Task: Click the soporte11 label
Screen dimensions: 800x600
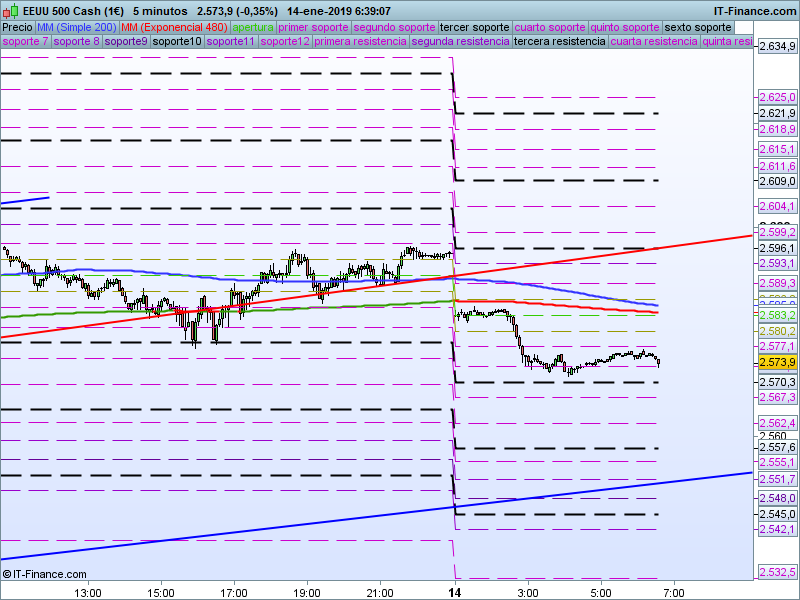Action: coord(231,41)
